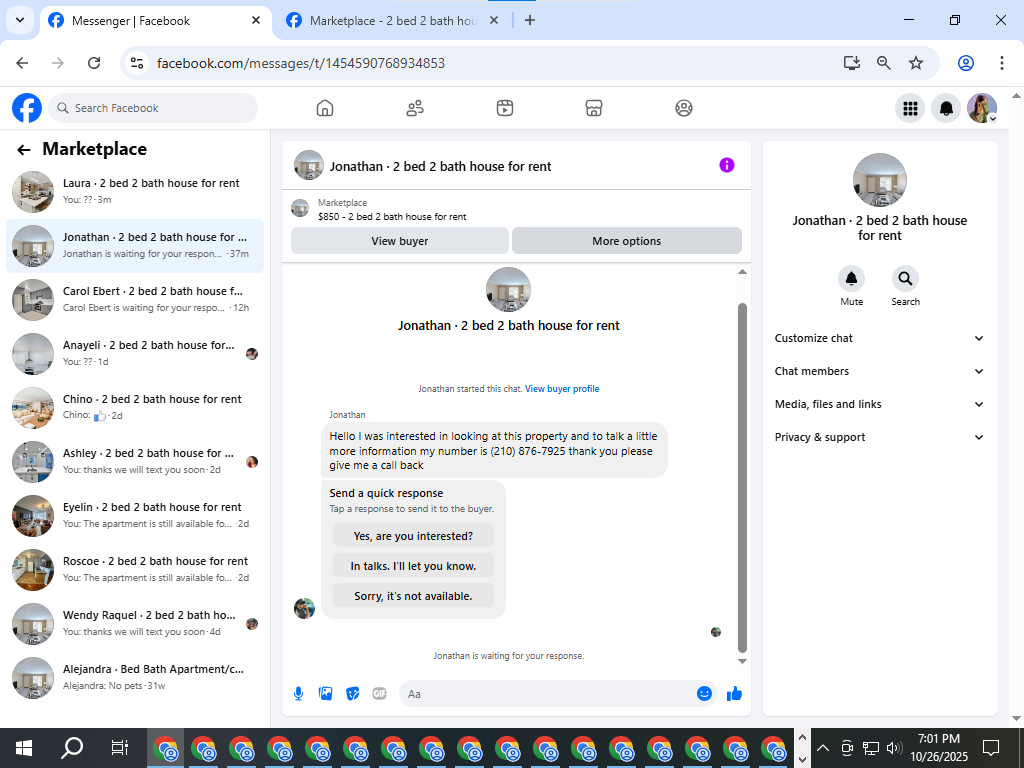This screenshot has width=1024, height=768.
Task: Open the Windows notification center
Action: click(x=991, y=748)
